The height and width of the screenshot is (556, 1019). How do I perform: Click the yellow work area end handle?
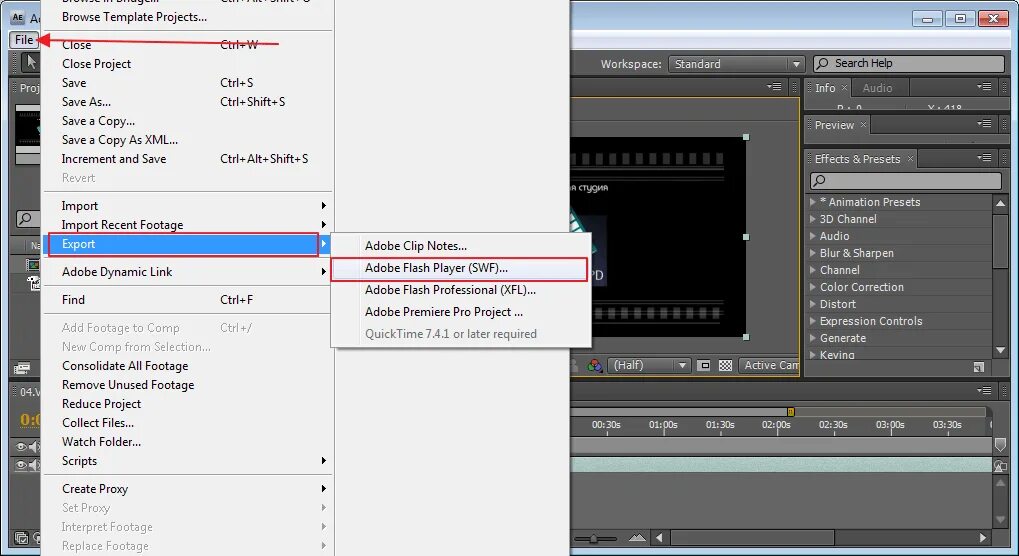coord(790,412)
